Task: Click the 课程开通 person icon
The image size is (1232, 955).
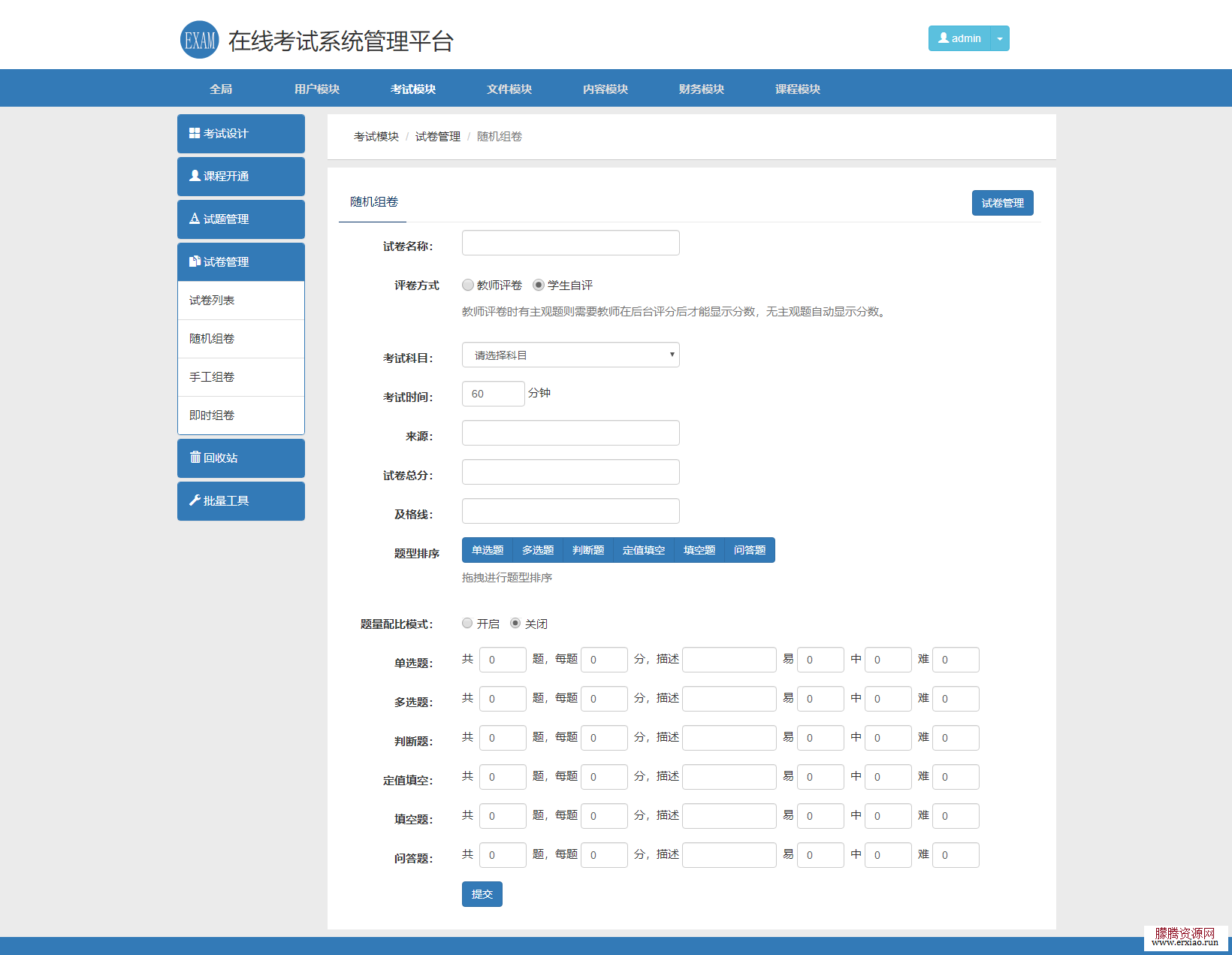Action: 195,176
